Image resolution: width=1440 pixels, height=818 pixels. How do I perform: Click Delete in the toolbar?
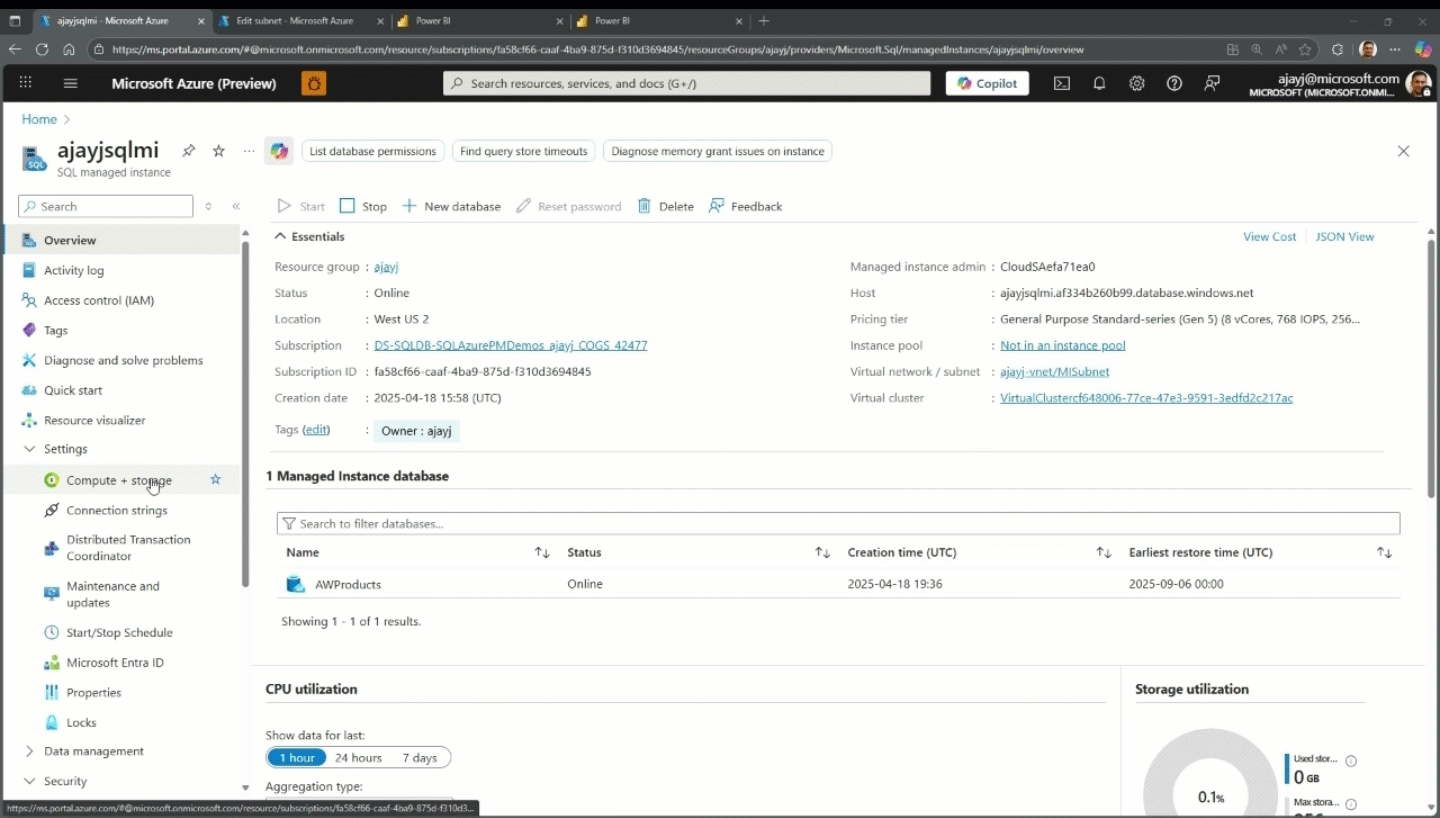tap(665, 206)
